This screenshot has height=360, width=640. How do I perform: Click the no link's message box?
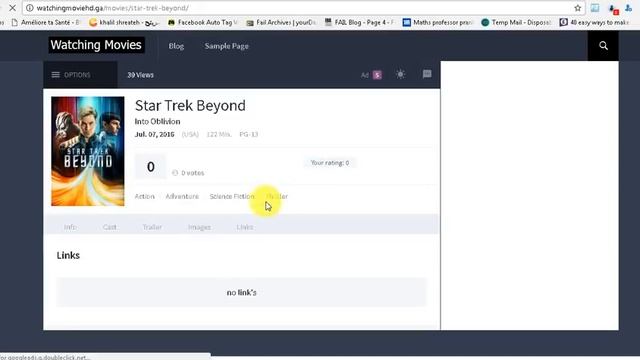coord(241,292)
